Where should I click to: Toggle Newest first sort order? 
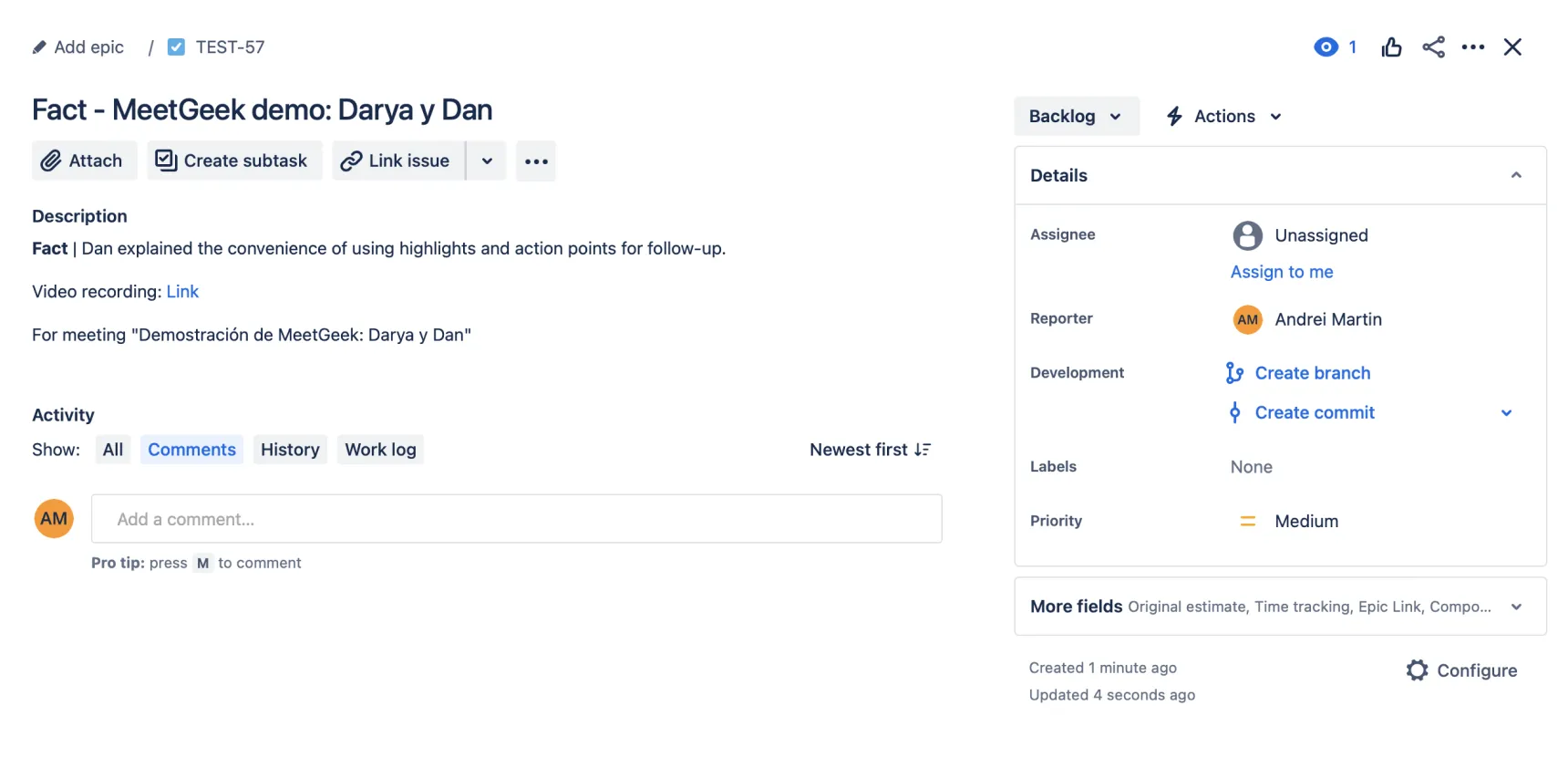point(870,450)
